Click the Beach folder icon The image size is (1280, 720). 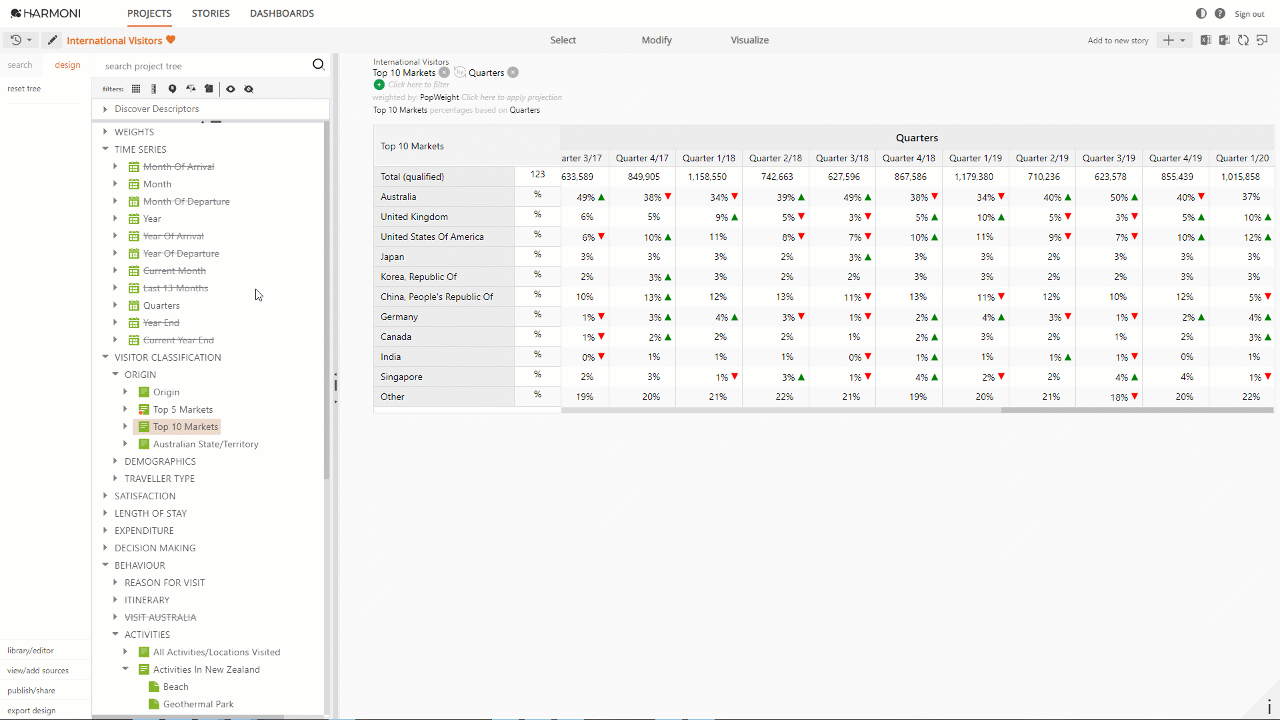coord(154,687)
